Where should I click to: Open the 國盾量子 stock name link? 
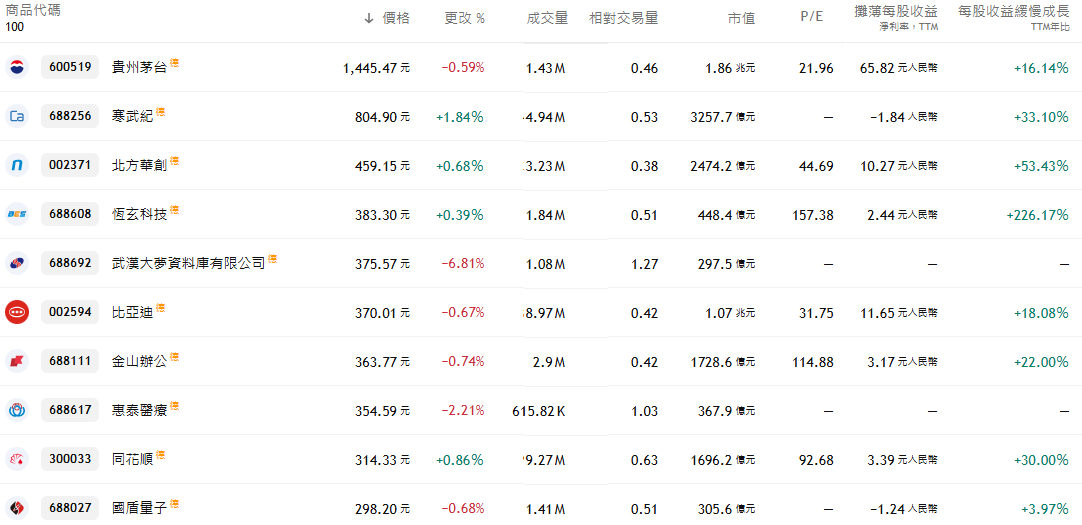coord(139,508)
